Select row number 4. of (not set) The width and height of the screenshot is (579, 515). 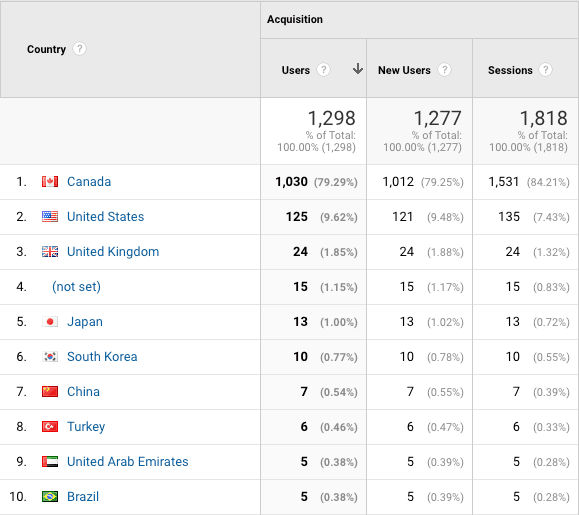[x=21, y=287]
